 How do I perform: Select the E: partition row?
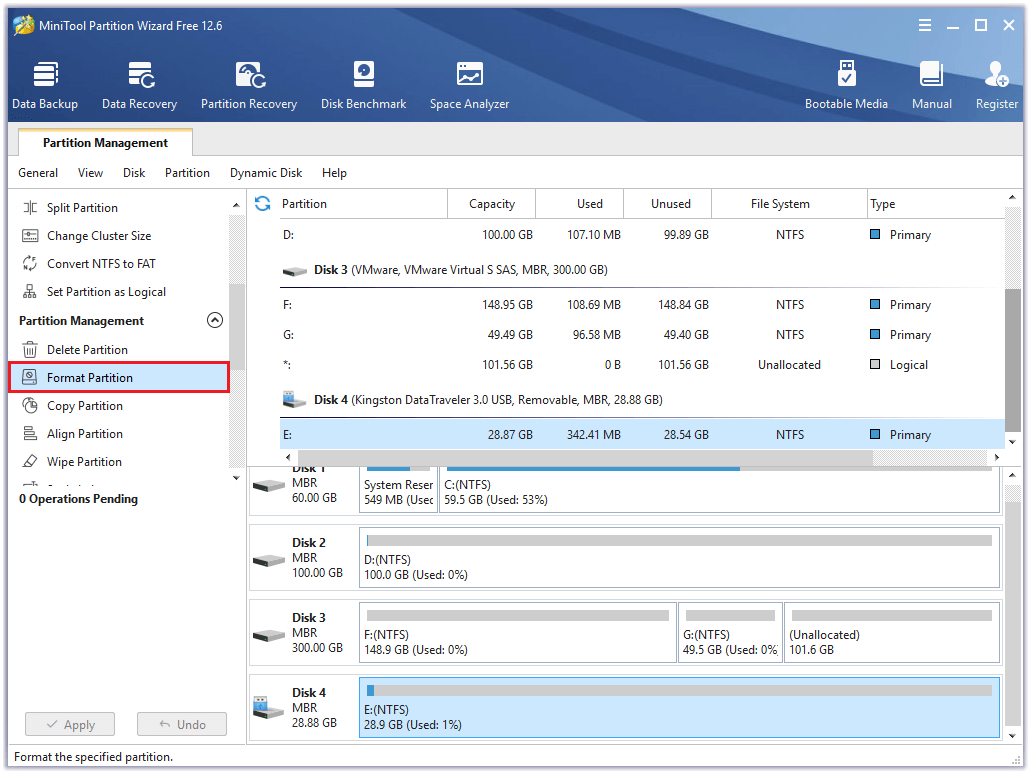642,434
